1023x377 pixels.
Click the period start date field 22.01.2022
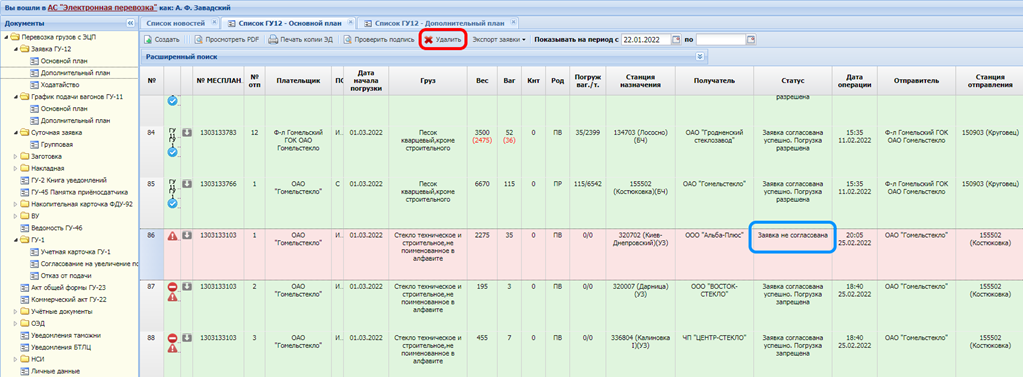coord(646,40)
